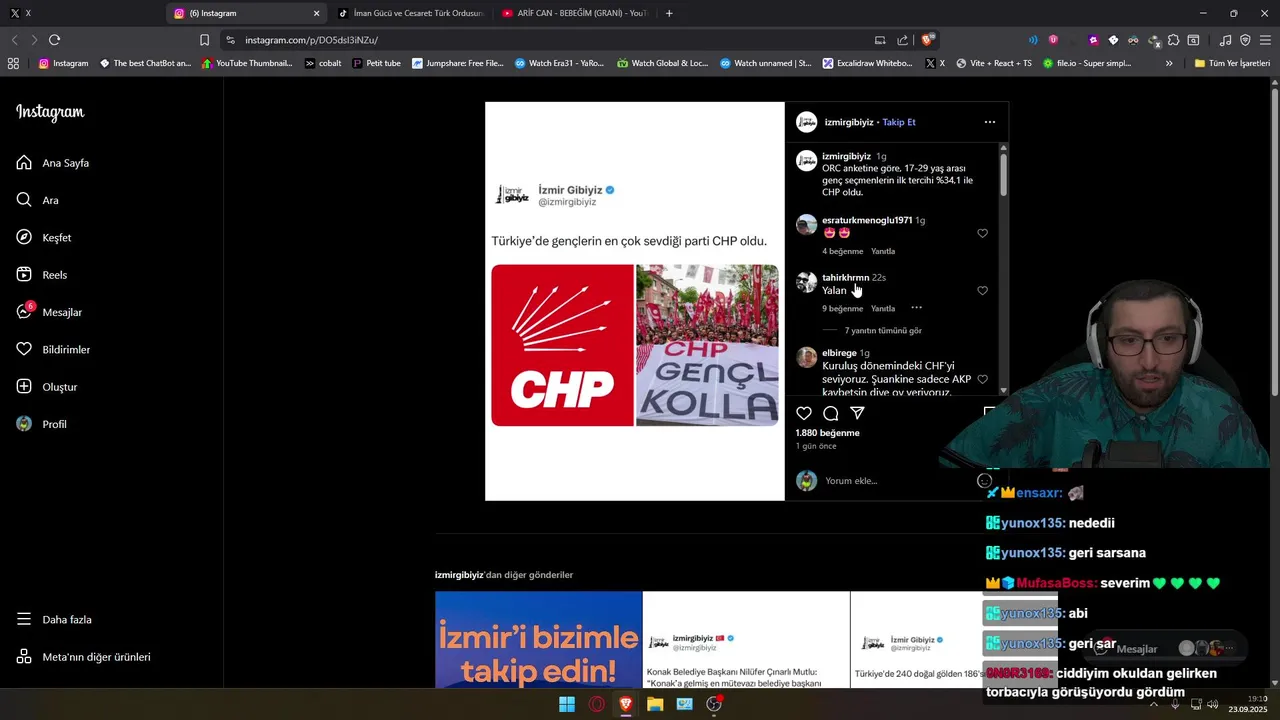This screenshot has height=720, width=1280.
Task: Open tahirkhrmn's profile username
Action: 845,277
